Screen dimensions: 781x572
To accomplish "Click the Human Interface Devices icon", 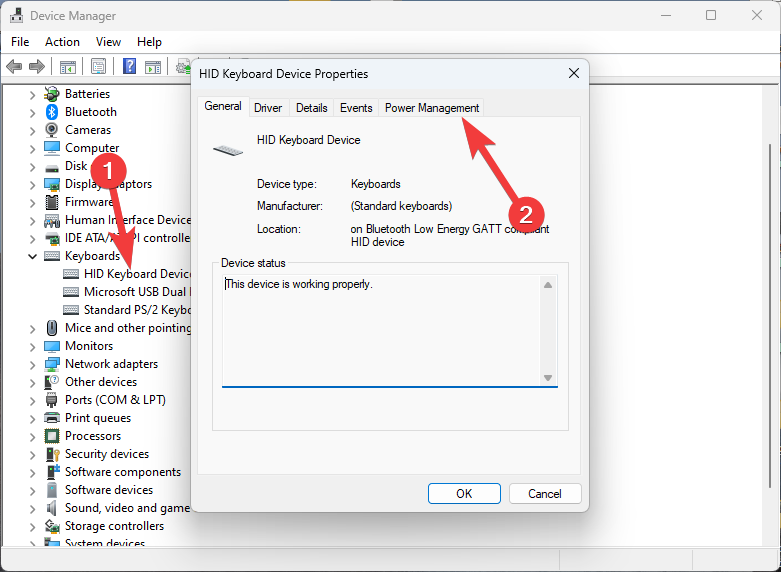I will tap(52, 220).
